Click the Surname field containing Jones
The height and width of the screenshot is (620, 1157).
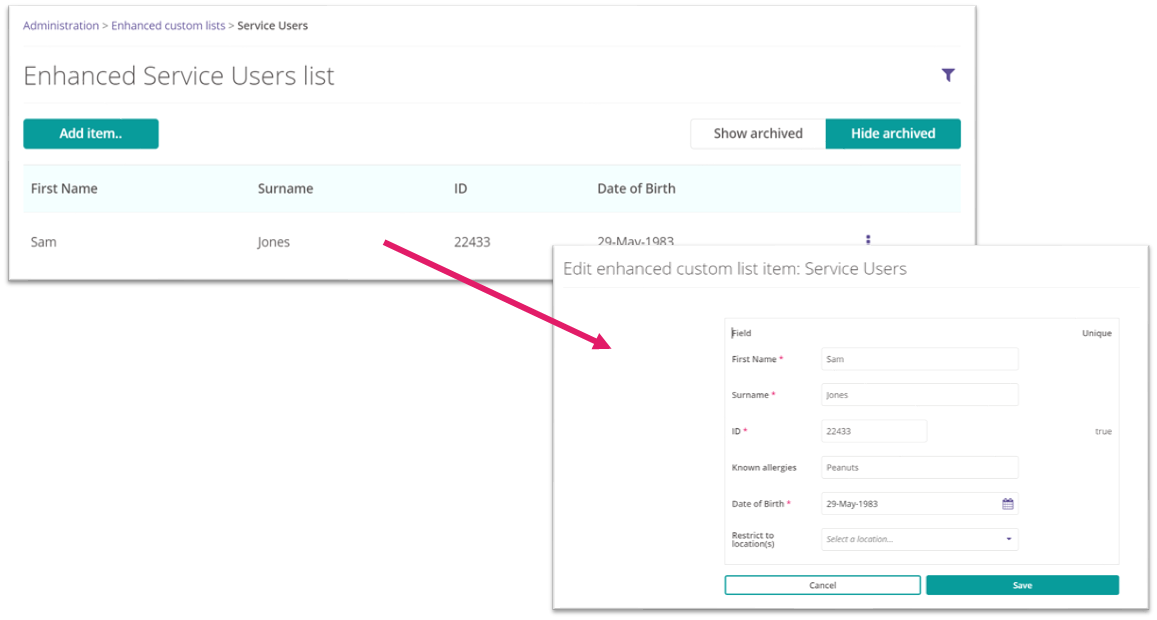pos(919,395)
